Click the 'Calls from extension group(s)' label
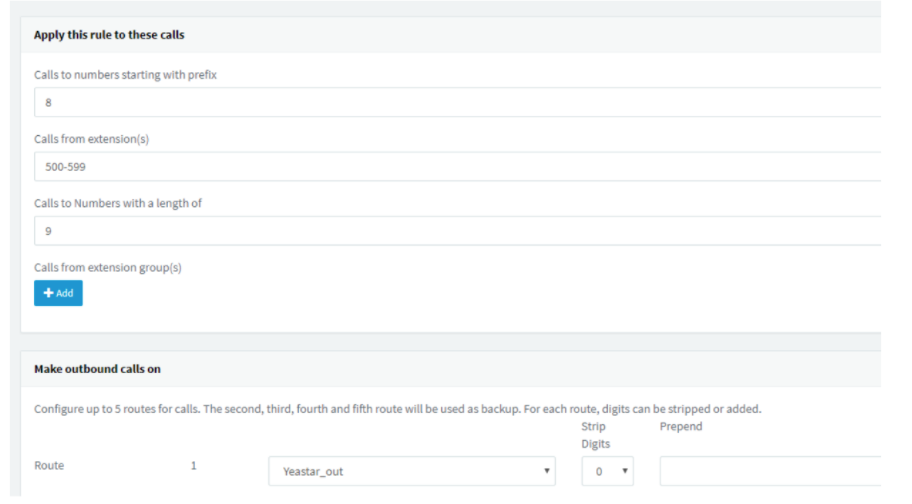Image resolution: width=912 pixels, height=504 pixels. pos(107,267)
